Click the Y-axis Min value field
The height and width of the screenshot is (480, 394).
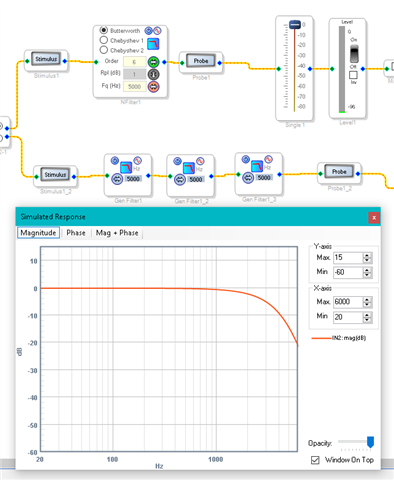click(x=348, y=272)
